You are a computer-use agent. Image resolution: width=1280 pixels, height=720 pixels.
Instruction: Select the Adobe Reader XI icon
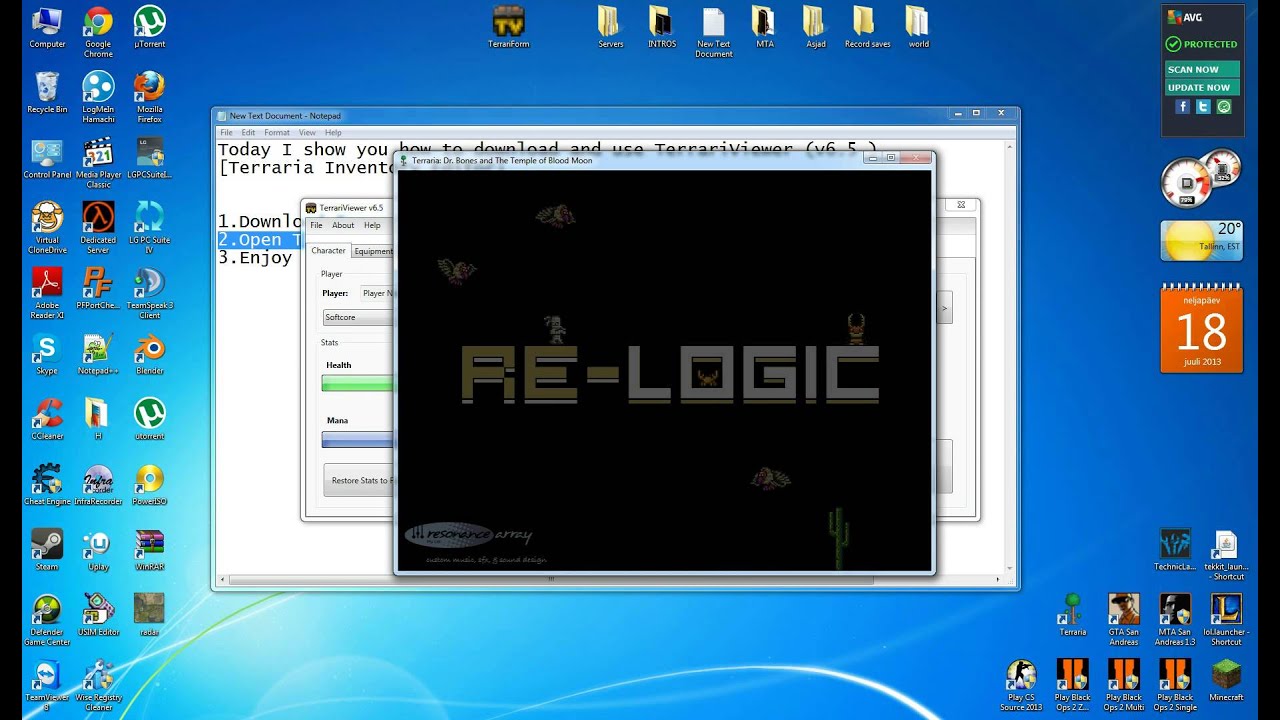pos(47,293)
